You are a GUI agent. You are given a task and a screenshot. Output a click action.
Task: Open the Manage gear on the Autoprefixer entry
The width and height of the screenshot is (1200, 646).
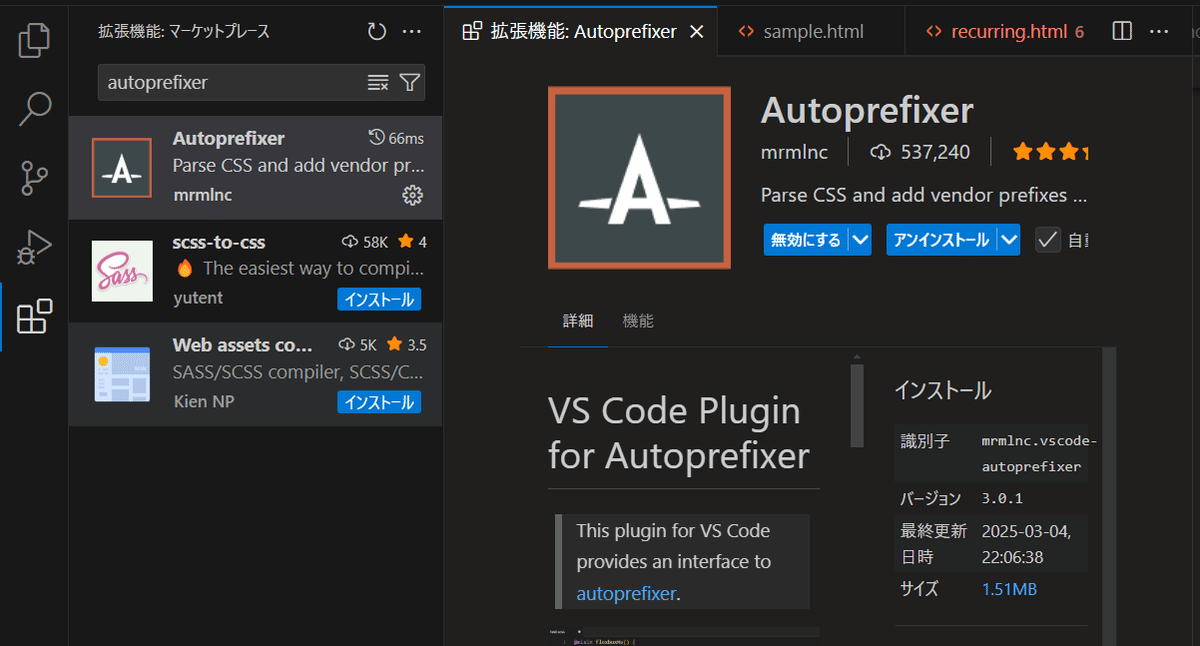(413, 196)
